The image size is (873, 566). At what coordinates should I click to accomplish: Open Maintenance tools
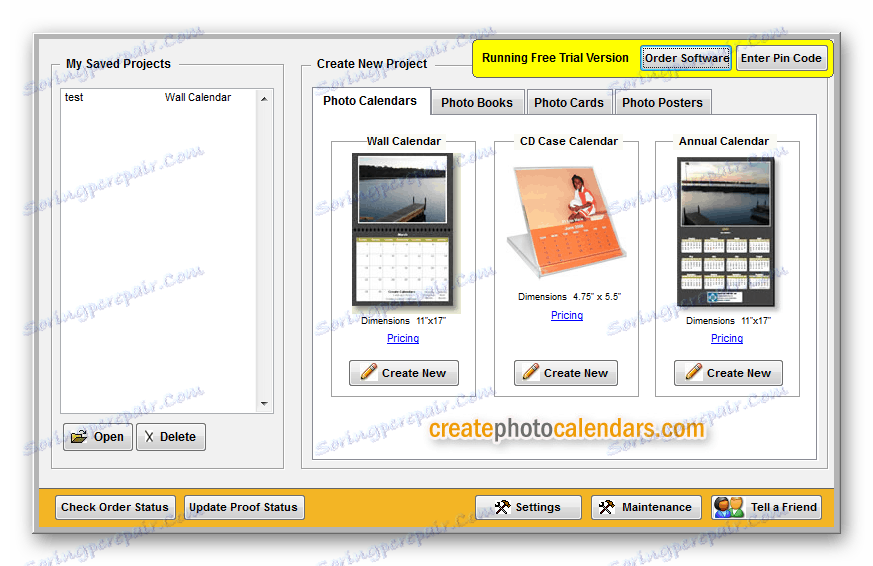(x=646, y=507)
